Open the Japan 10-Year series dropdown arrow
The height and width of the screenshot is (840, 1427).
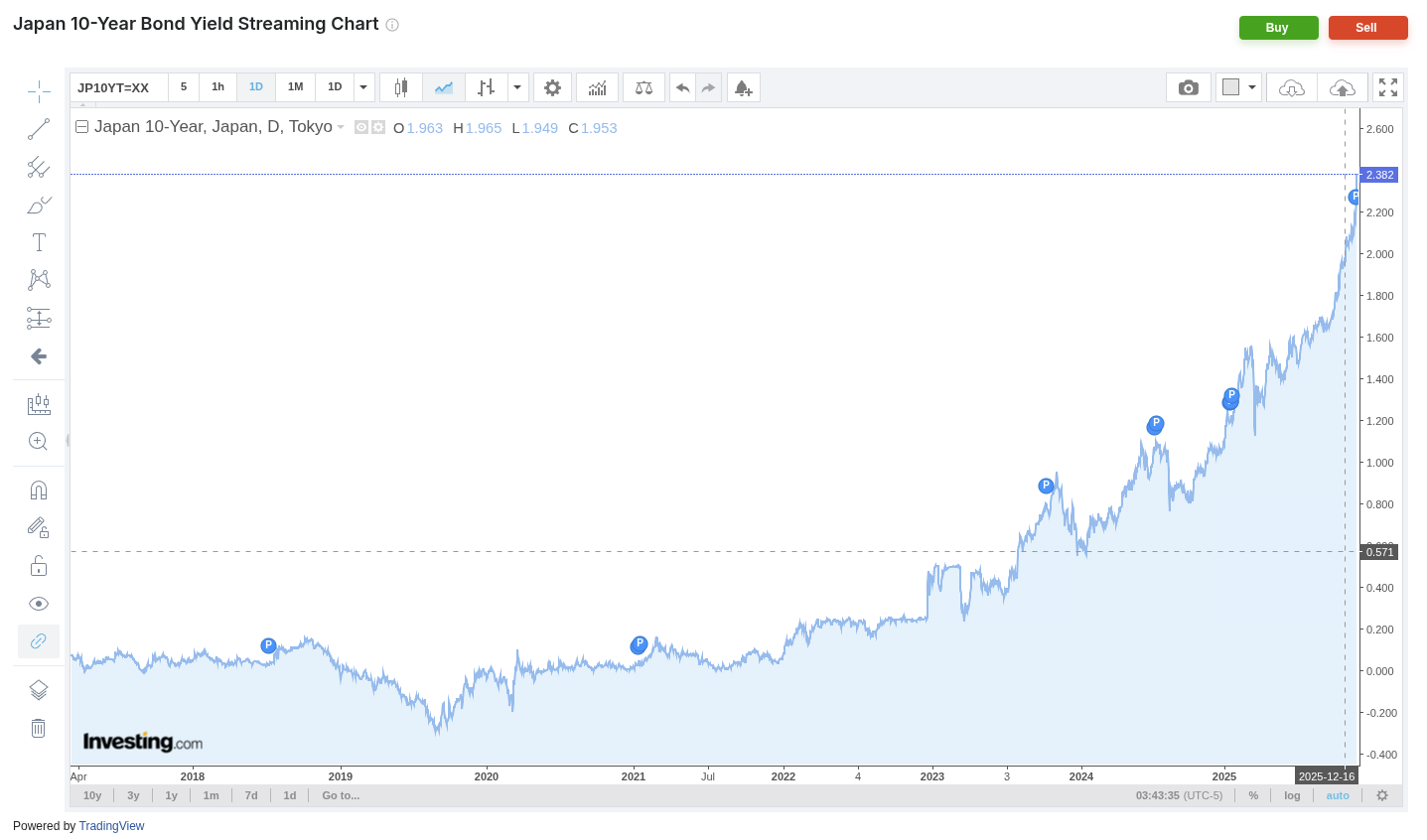pyautogui.click(x=341, y=127)
